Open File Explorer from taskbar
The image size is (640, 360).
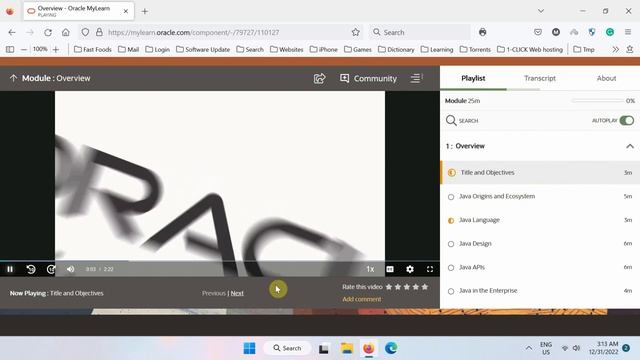pyautogui.click(x=347, y=348)
